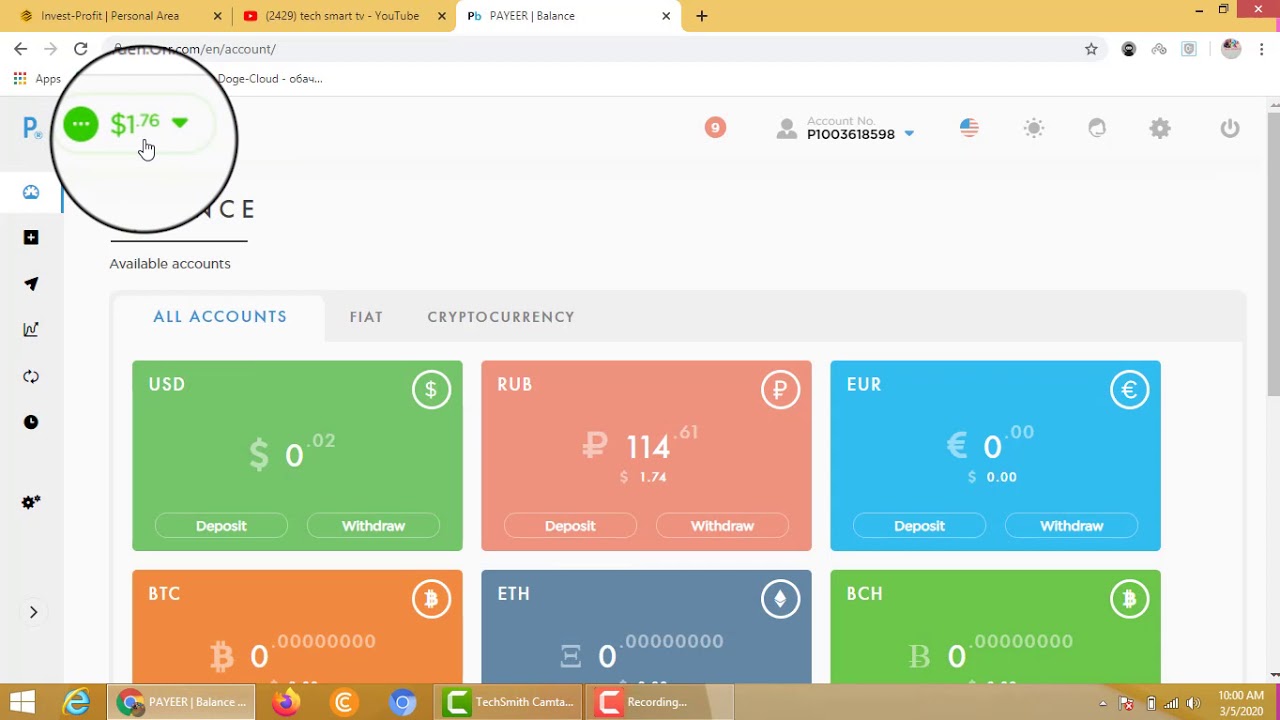Viewport: 1280px width, 720px height.
Task: Open Internet Explorer from taskbar
Action: pos(77,702)
